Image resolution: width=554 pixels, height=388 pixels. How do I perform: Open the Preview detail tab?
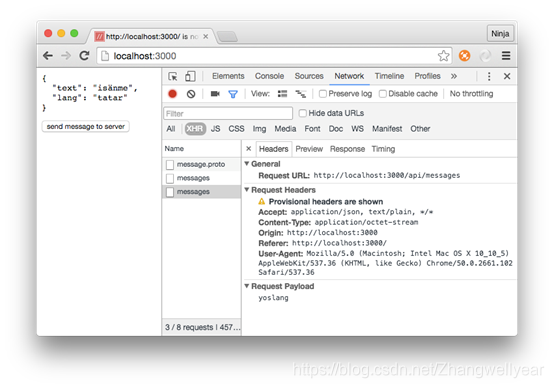[309, 149]
